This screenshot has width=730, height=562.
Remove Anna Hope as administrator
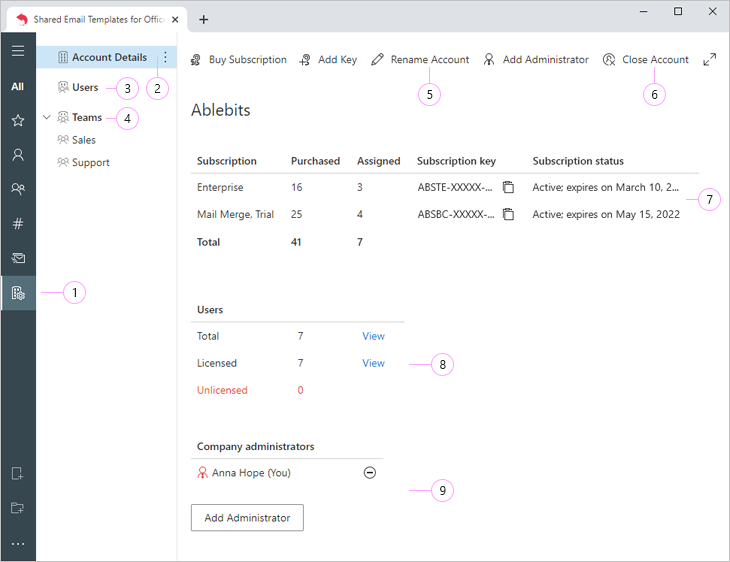point(370,473)
